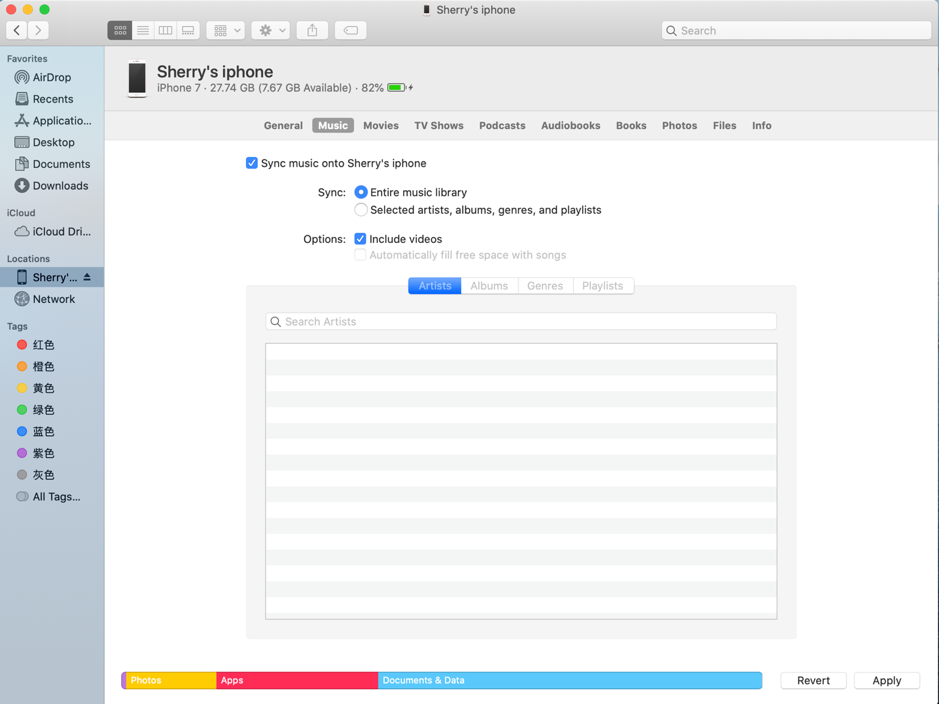Click the Apps segment of the storage bar
The image size is (939, 704).
click(x=296, y=680)
